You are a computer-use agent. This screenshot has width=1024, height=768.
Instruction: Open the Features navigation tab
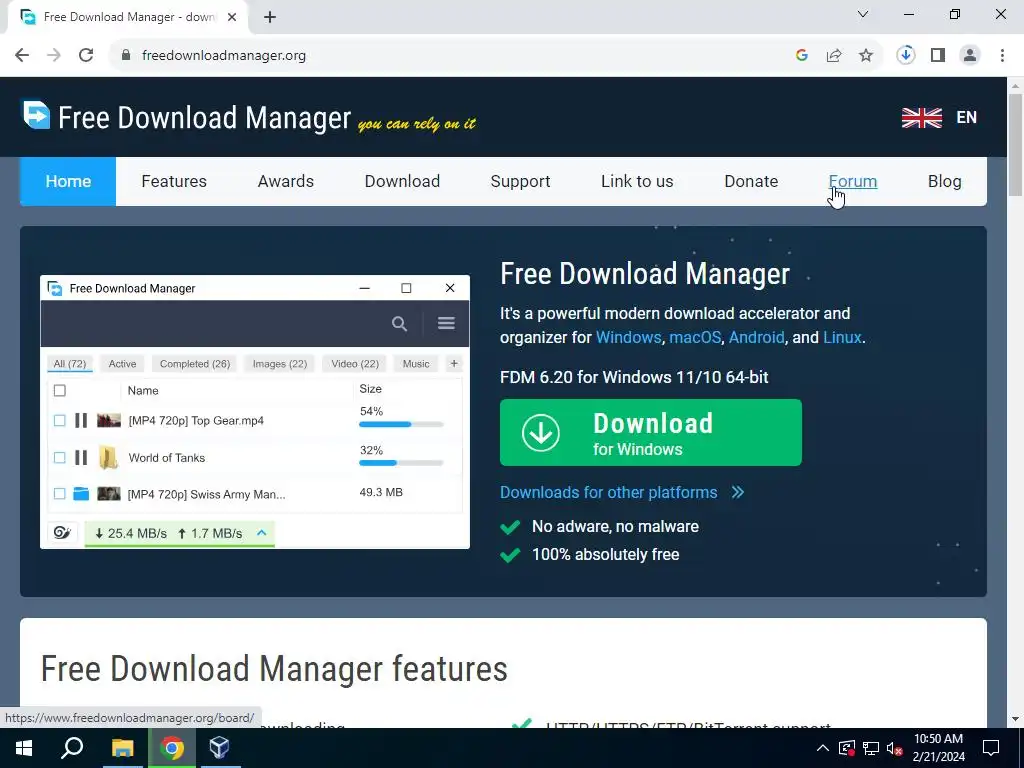coord(174,182)
